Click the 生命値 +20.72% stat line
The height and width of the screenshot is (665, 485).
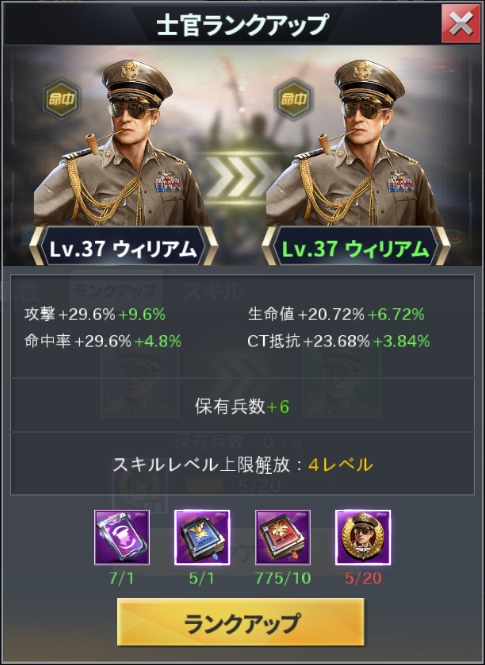(x=336, y=314)
